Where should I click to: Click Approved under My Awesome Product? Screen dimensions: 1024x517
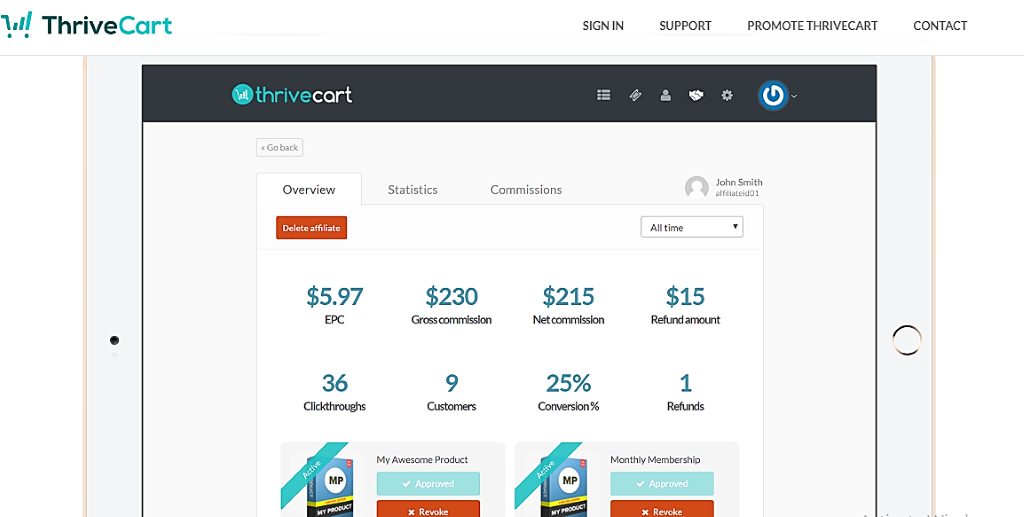coord(428,484)
